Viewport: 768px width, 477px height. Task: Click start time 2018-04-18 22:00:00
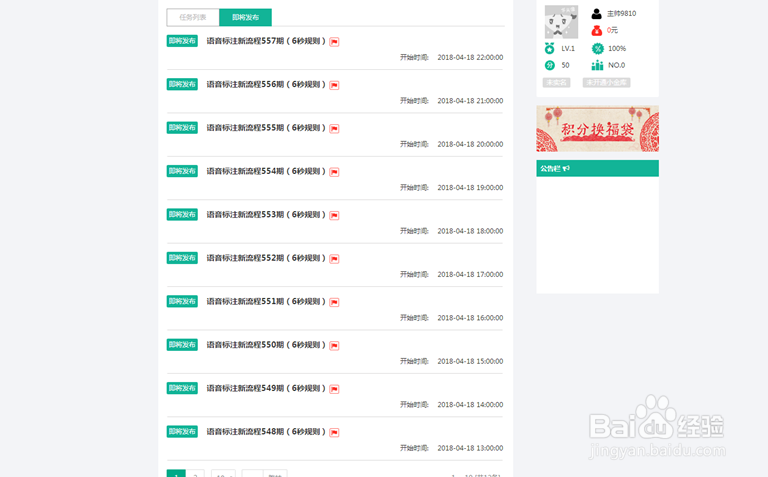(x=470, y=57)
